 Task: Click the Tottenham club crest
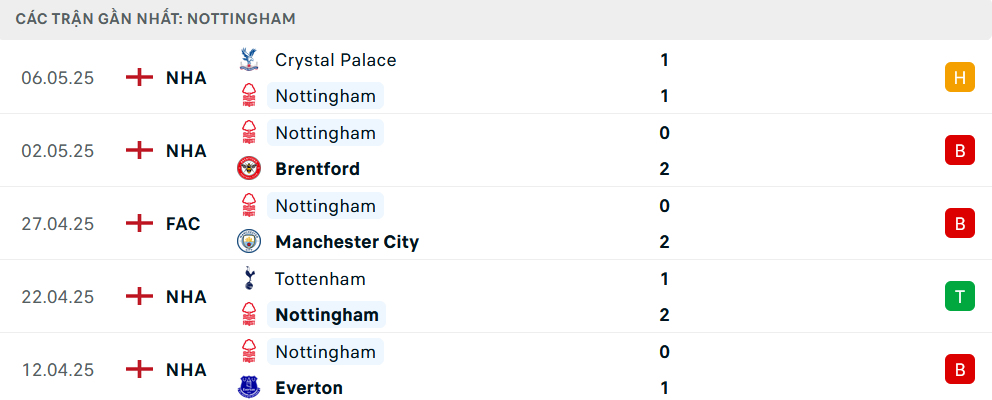point(249,278)
